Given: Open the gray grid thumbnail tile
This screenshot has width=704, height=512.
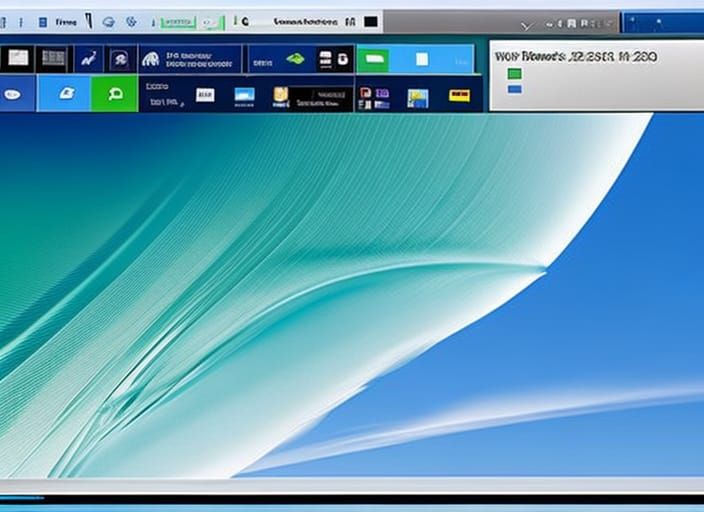Looking at the screenshot, I should click(x=51, y=59).
